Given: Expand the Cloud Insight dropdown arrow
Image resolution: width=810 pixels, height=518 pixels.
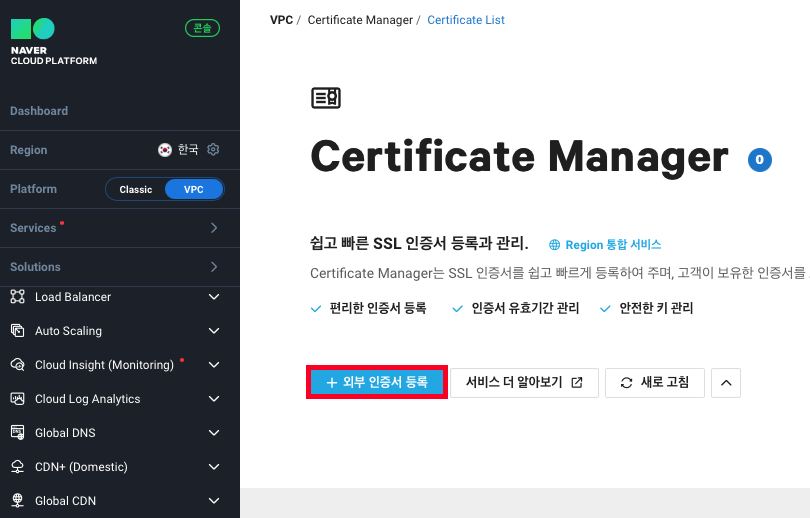Looking at the screenshot, I should (214, 365).
